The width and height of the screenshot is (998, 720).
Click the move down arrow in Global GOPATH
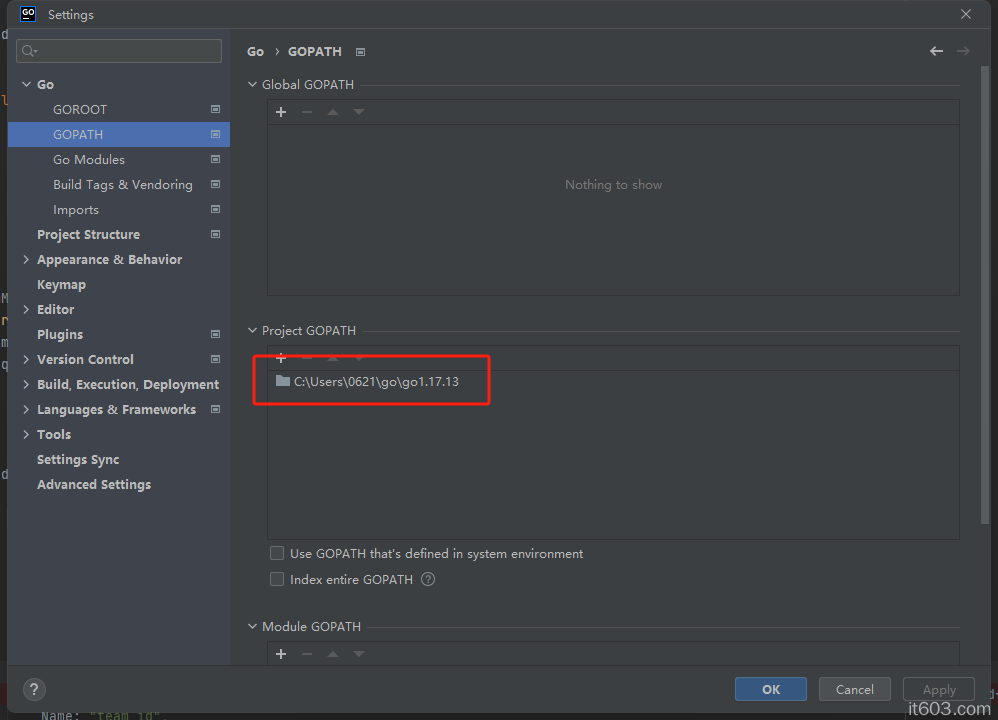tap(359, 112)
